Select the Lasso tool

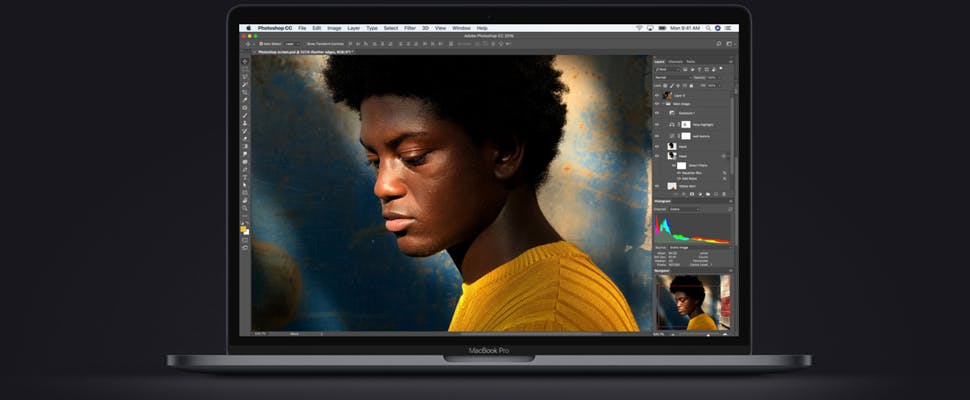245,77
